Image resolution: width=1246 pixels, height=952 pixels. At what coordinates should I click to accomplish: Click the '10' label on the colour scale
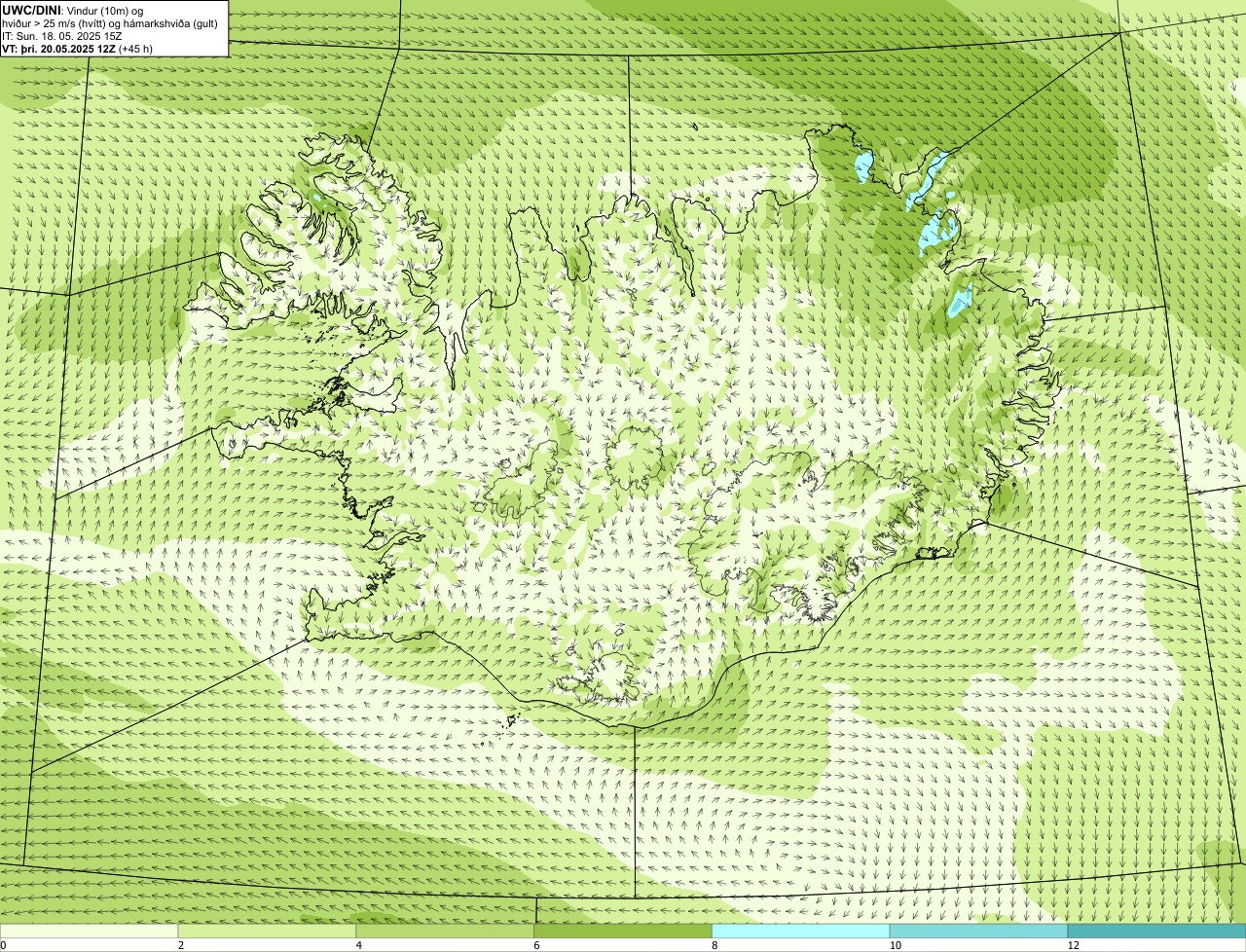[894, 945]
